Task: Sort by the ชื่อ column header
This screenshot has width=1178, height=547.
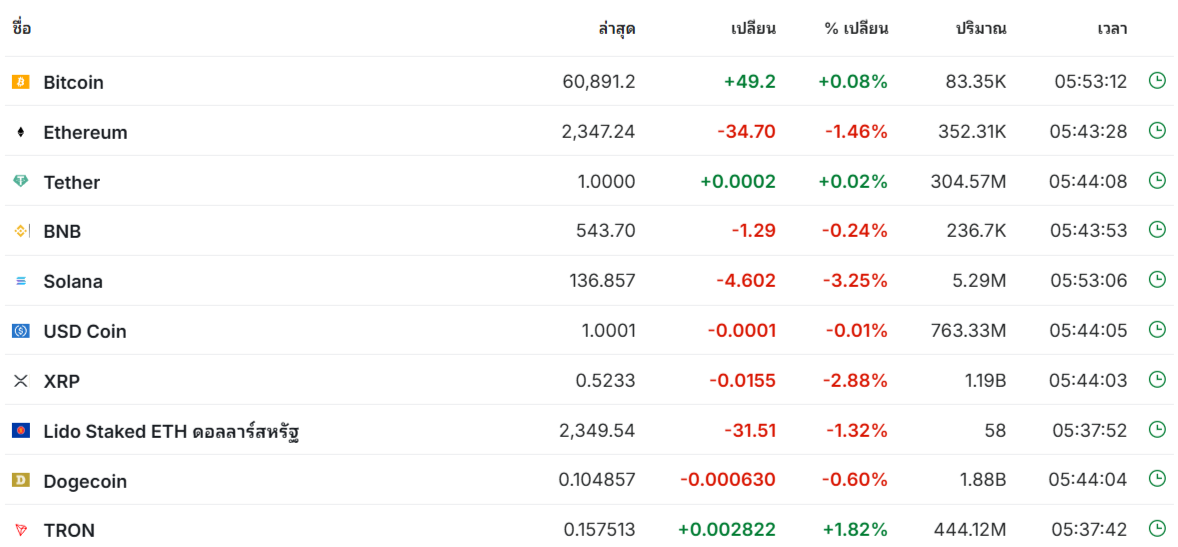Action: (22, 29)
